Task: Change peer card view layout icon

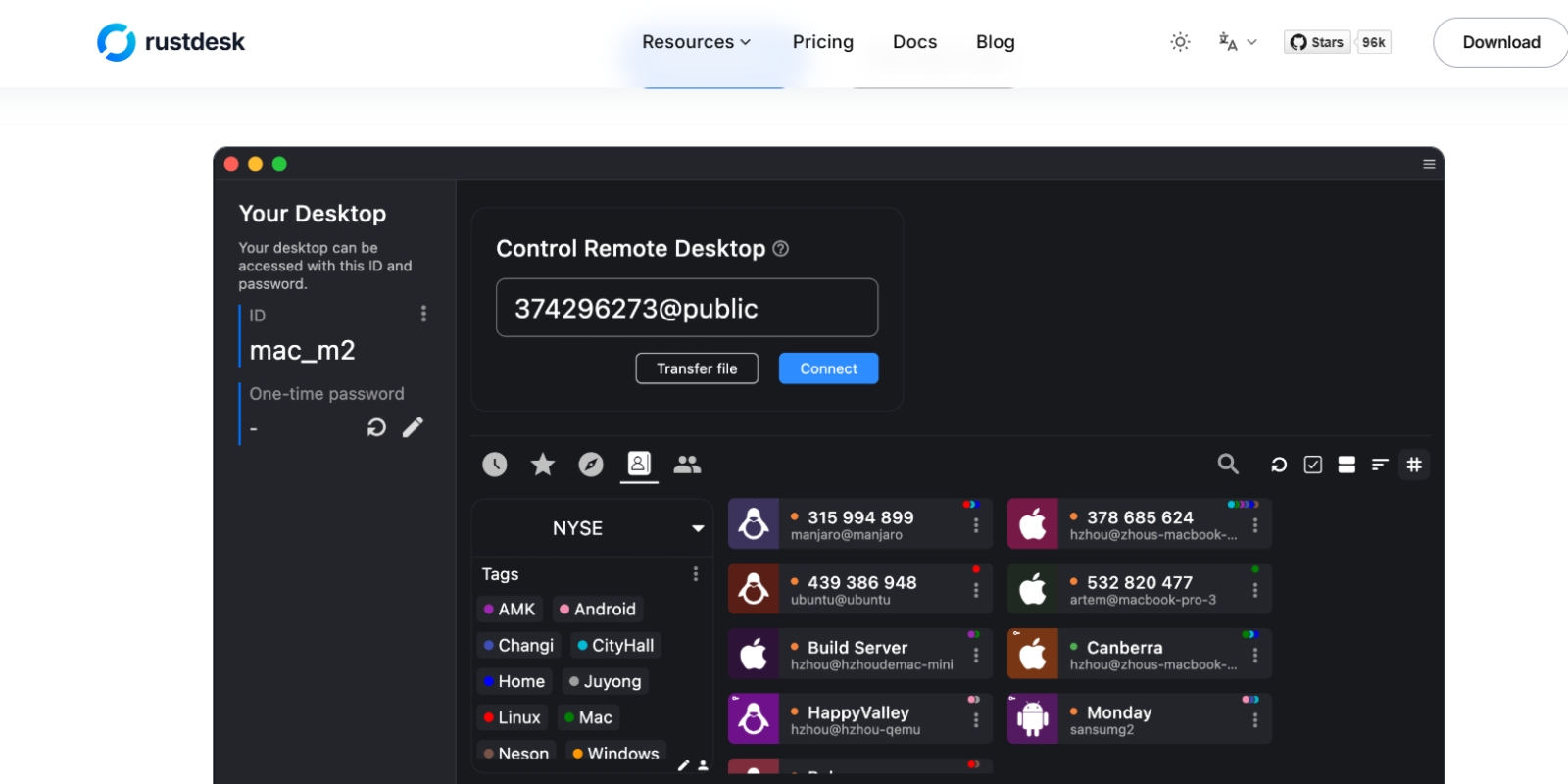Action: [x=1347, y=465]
